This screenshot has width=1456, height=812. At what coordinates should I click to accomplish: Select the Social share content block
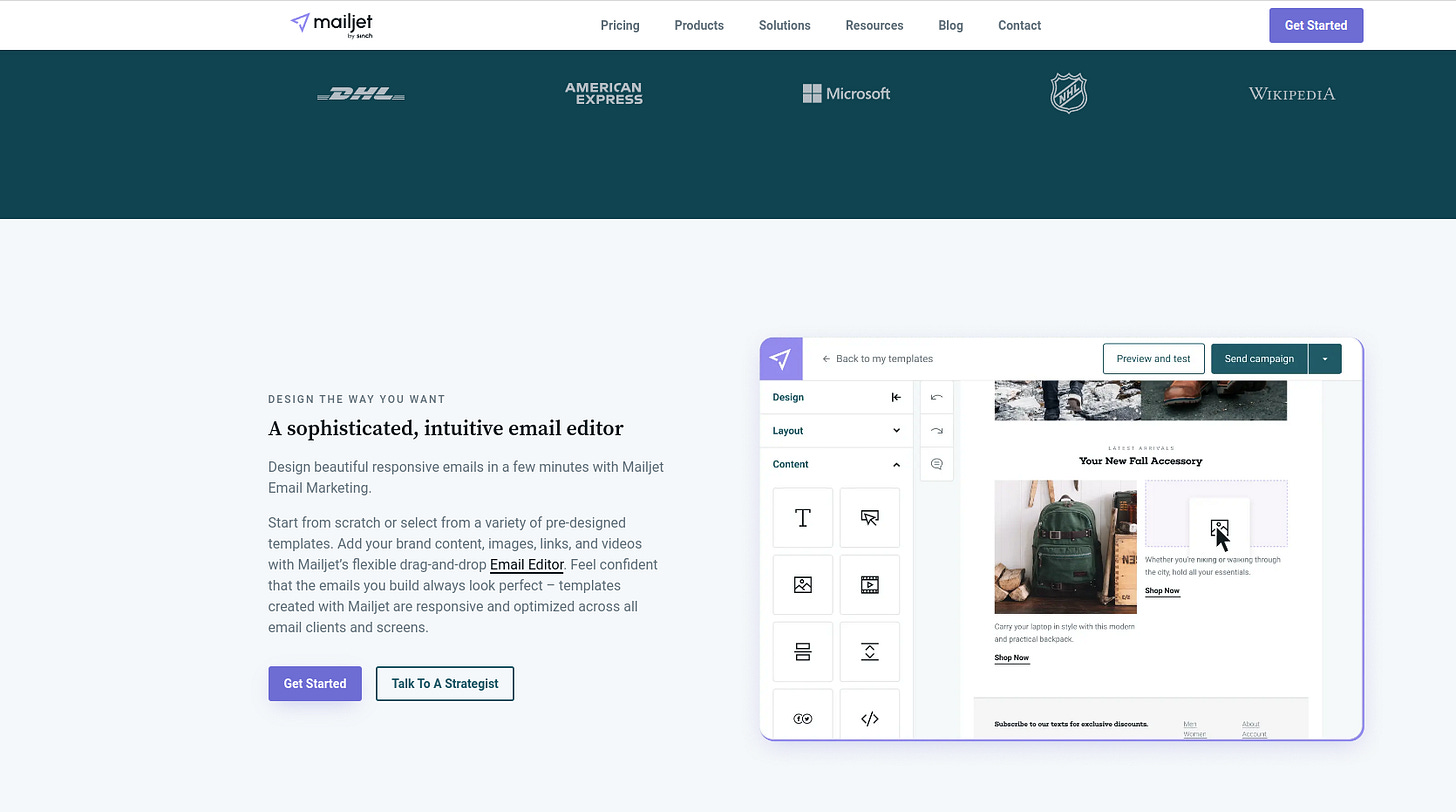point(803,714)
